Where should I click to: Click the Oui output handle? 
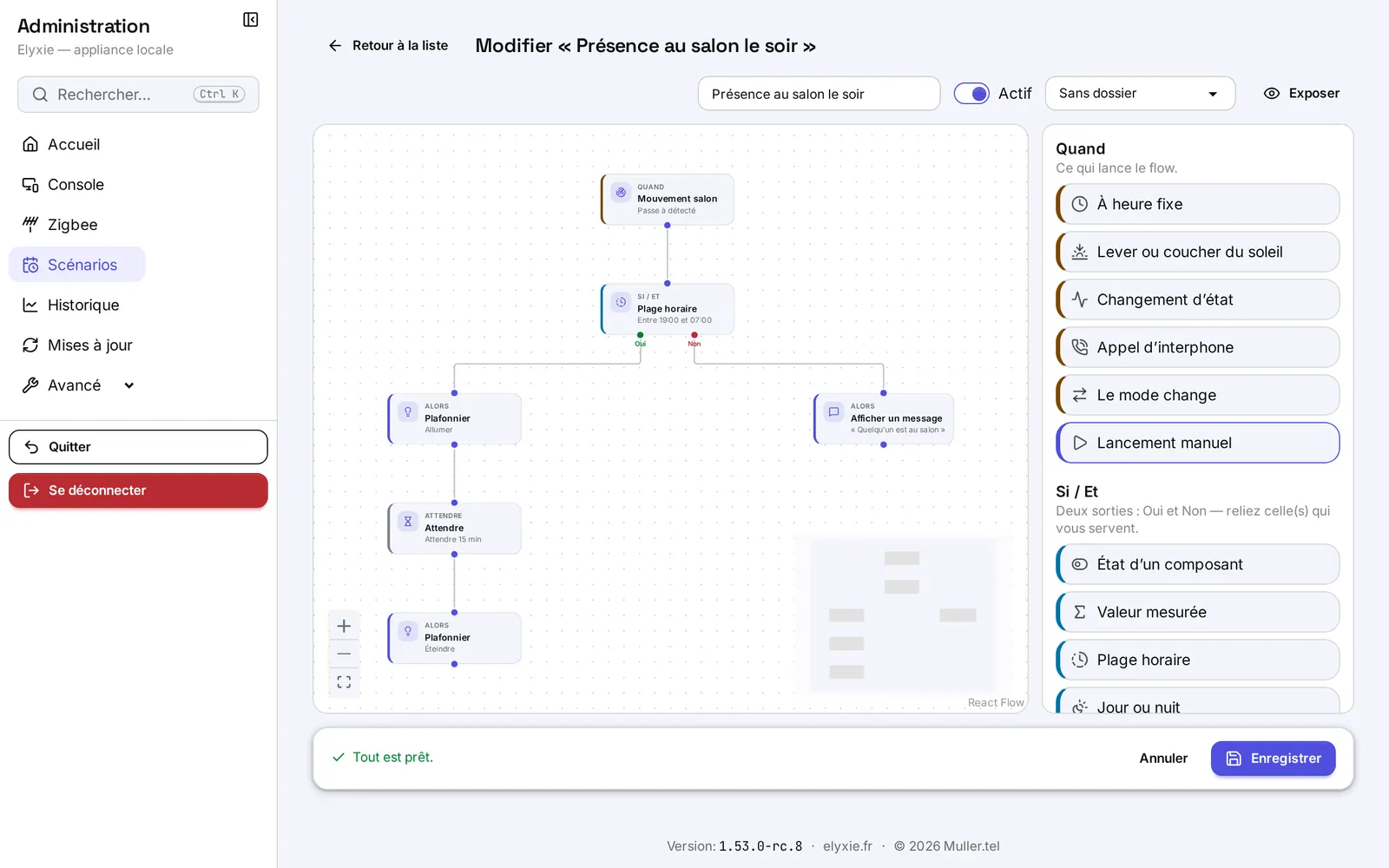640,335
